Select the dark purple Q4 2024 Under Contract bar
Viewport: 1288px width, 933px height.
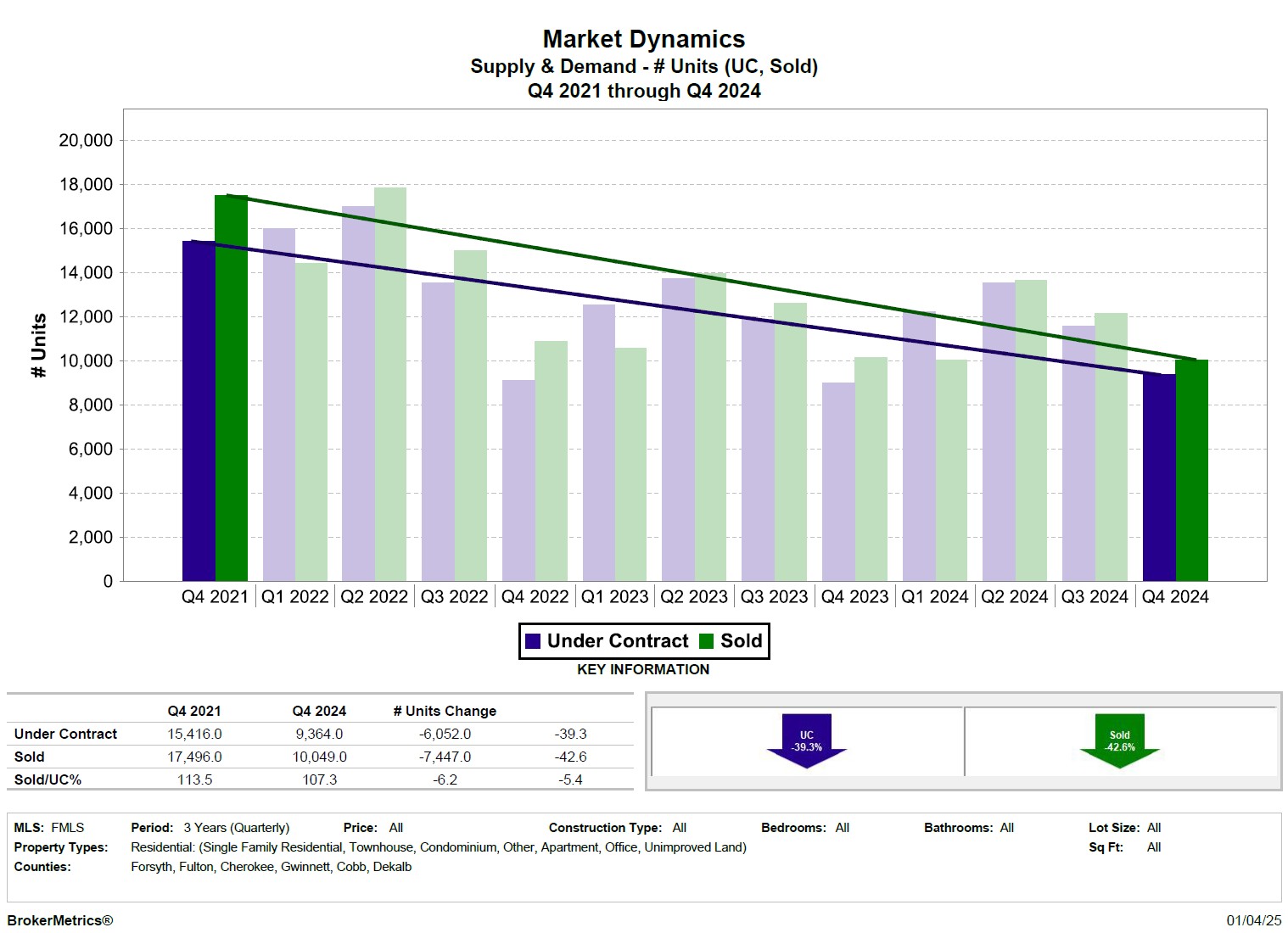pyautogui.click(x=1159, y=478)
